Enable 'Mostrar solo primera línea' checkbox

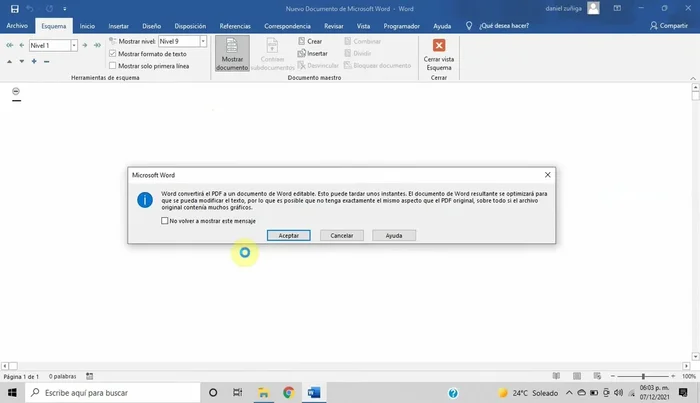[112, 65]
